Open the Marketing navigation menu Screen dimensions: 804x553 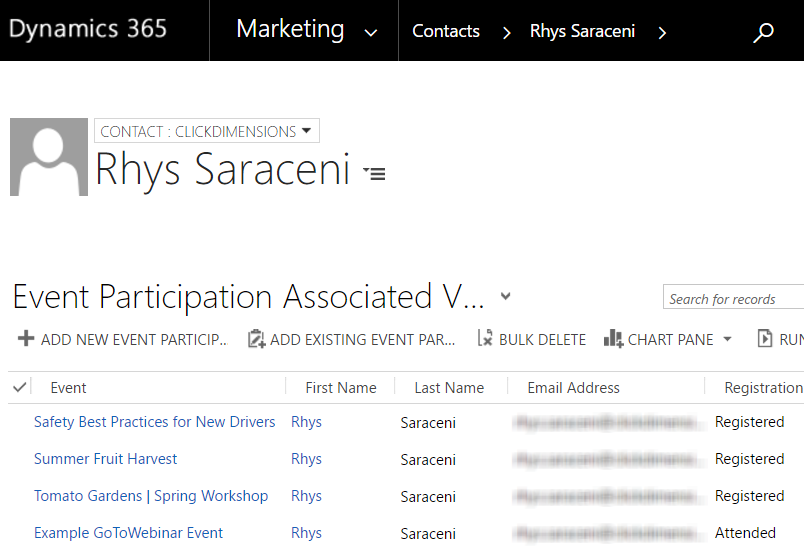290,29
